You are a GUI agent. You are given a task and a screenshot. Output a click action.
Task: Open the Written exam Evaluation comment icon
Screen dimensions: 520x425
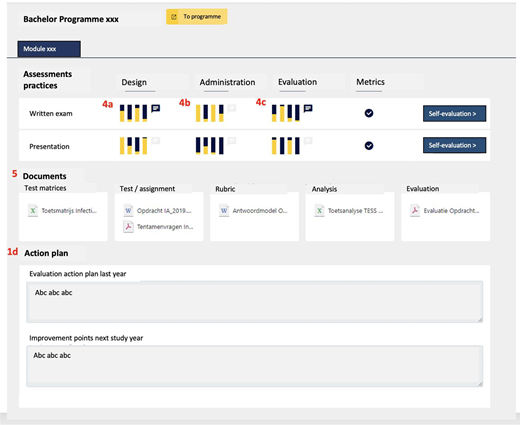pos(308,108)
